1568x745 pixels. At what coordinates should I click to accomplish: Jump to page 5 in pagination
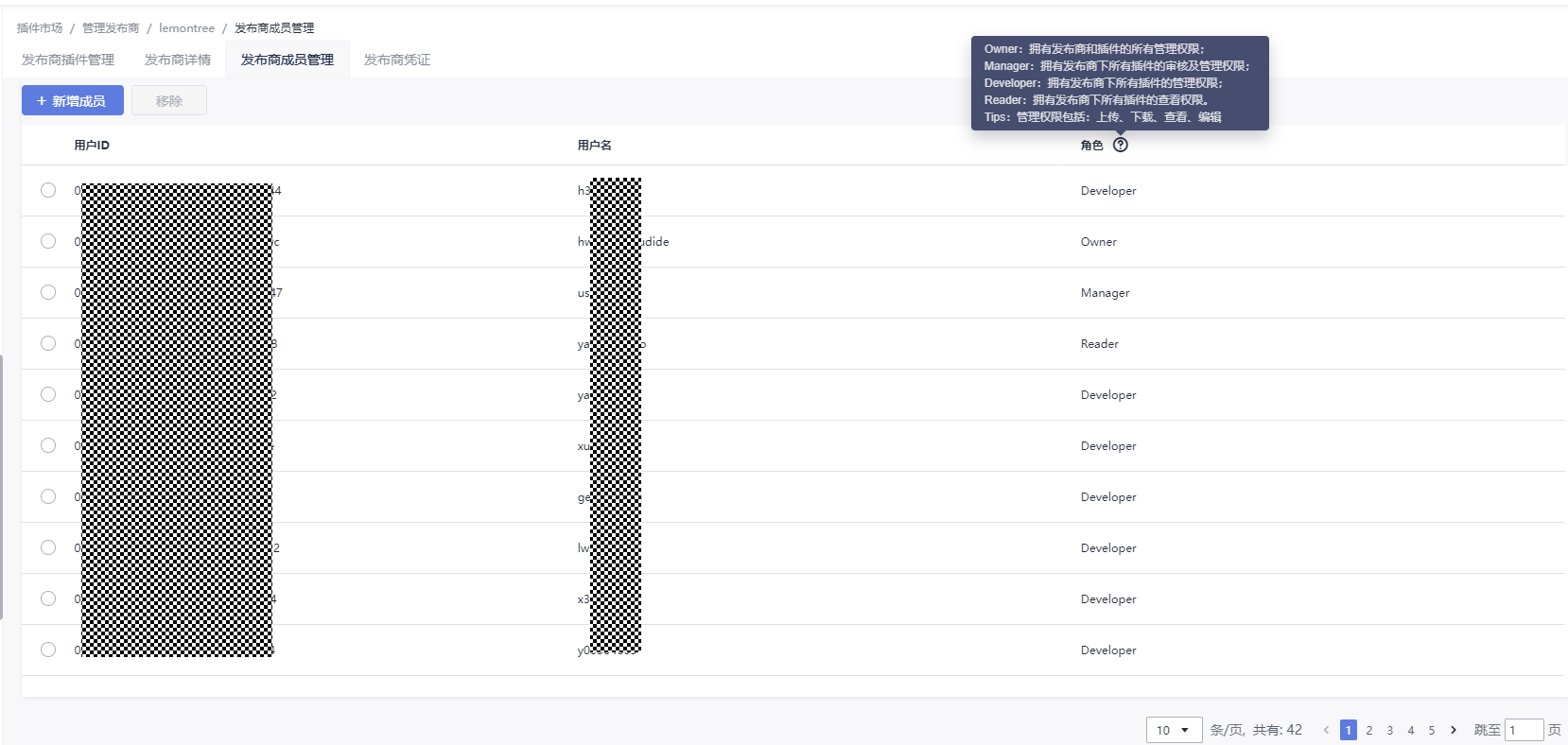(1432, 730)
